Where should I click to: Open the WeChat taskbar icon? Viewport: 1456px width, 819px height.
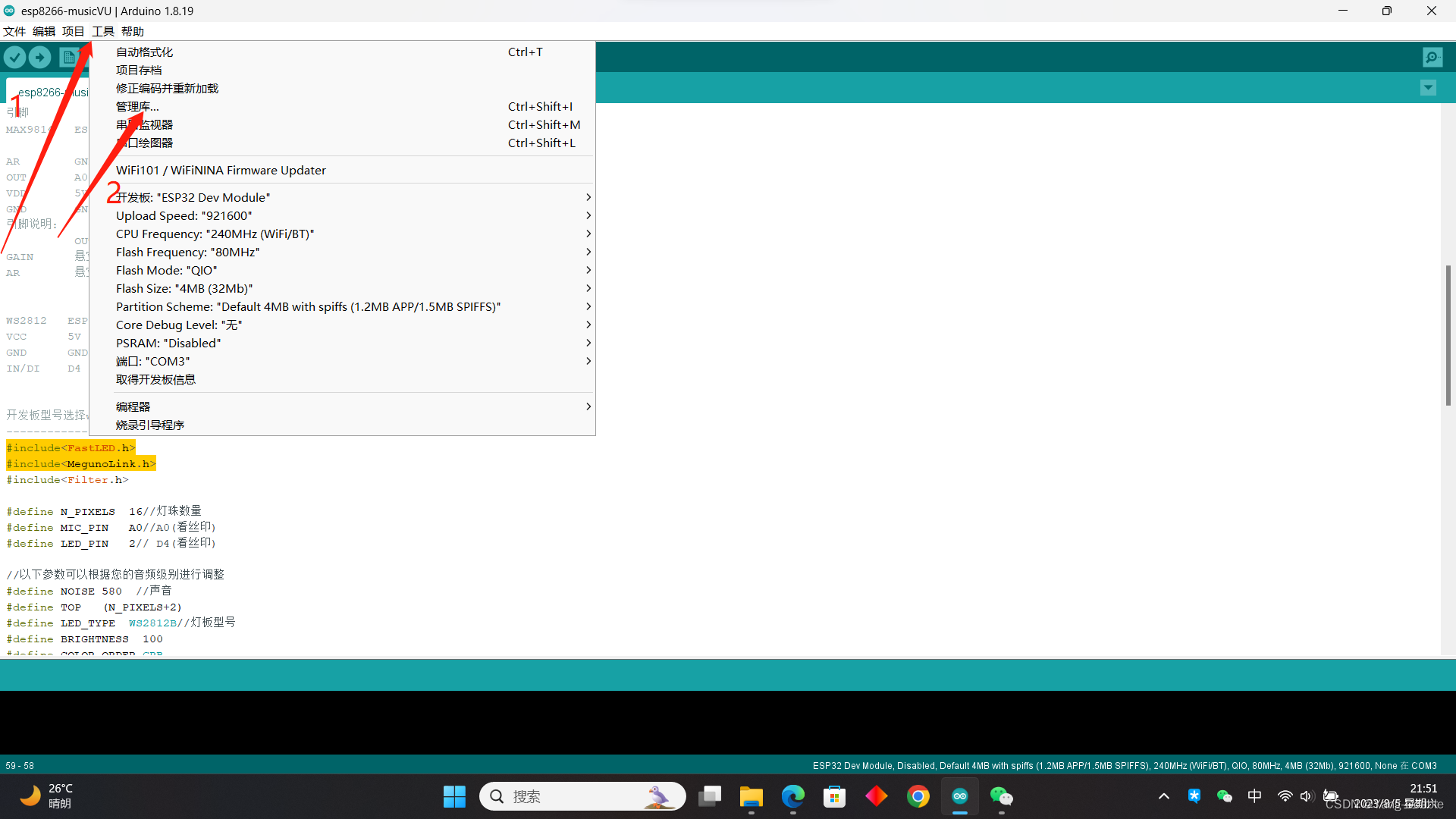[x=1001, y=796]
